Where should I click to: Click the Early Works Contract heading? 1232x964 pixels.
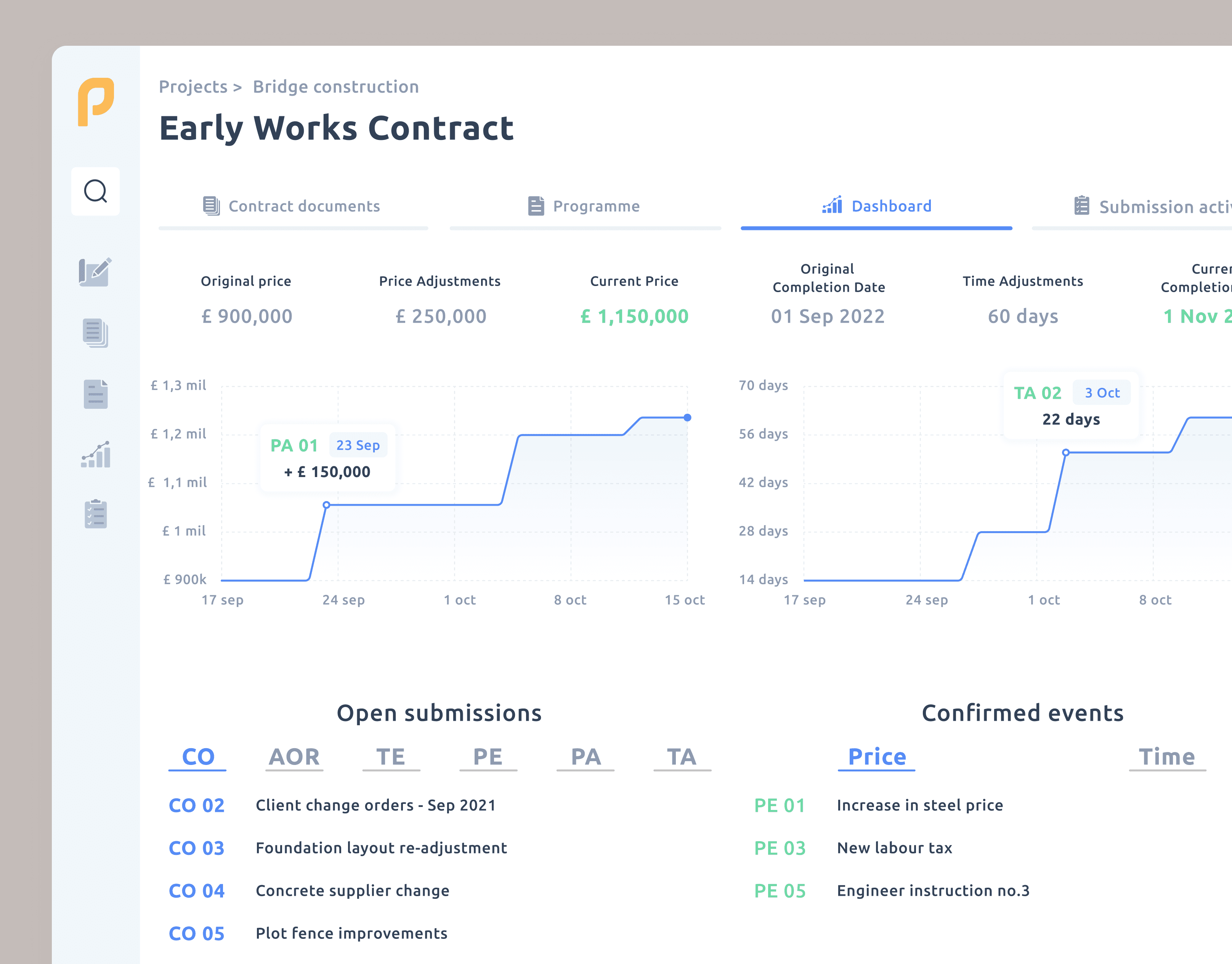[336, 129]
